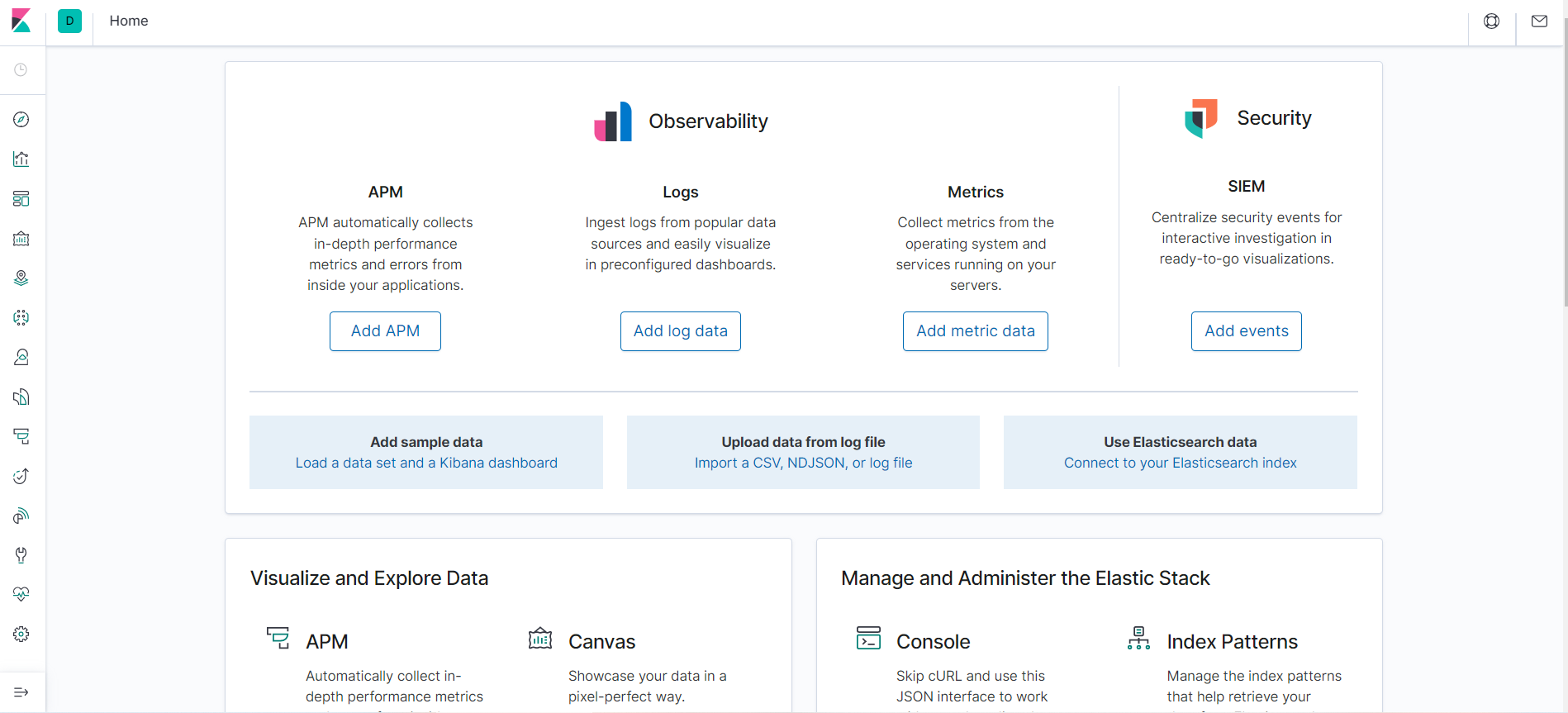Open the Index Patterns title link
This screenshot has width=1568, height=713.
(1233, 642)
